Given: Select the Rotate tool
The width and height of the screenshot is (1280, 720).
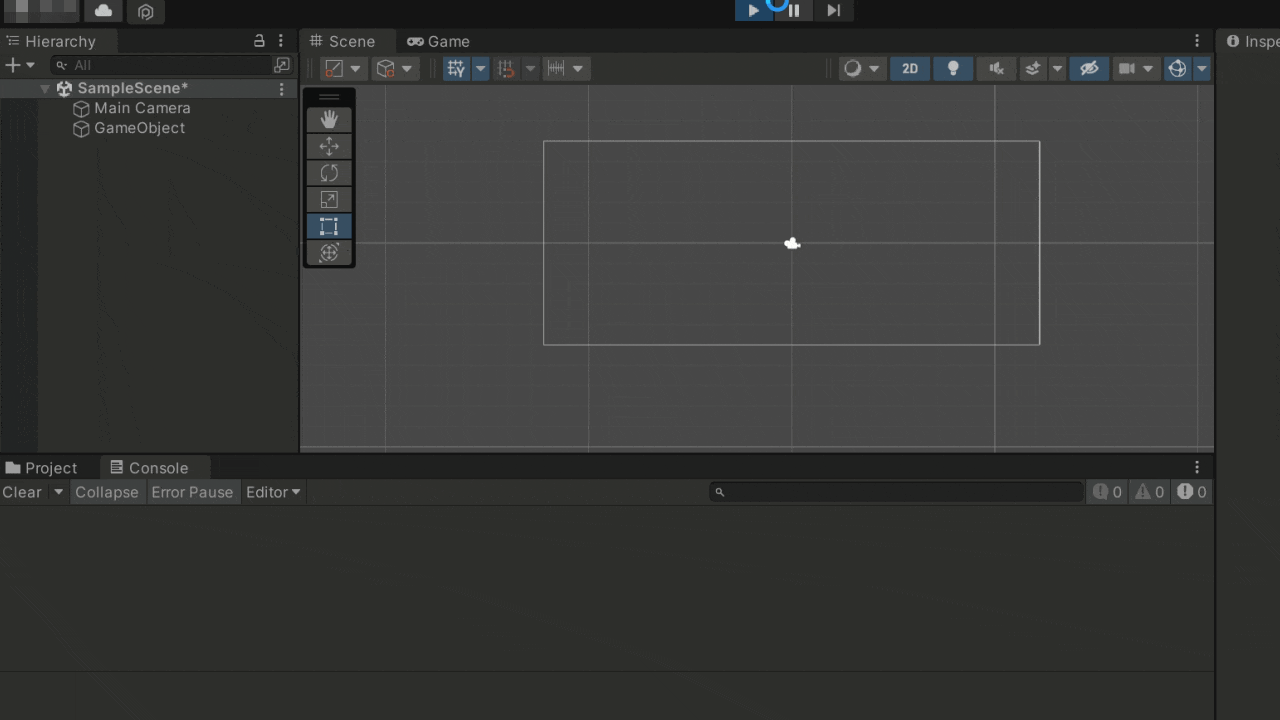Looking at the screenshot, I should [329, 172].
